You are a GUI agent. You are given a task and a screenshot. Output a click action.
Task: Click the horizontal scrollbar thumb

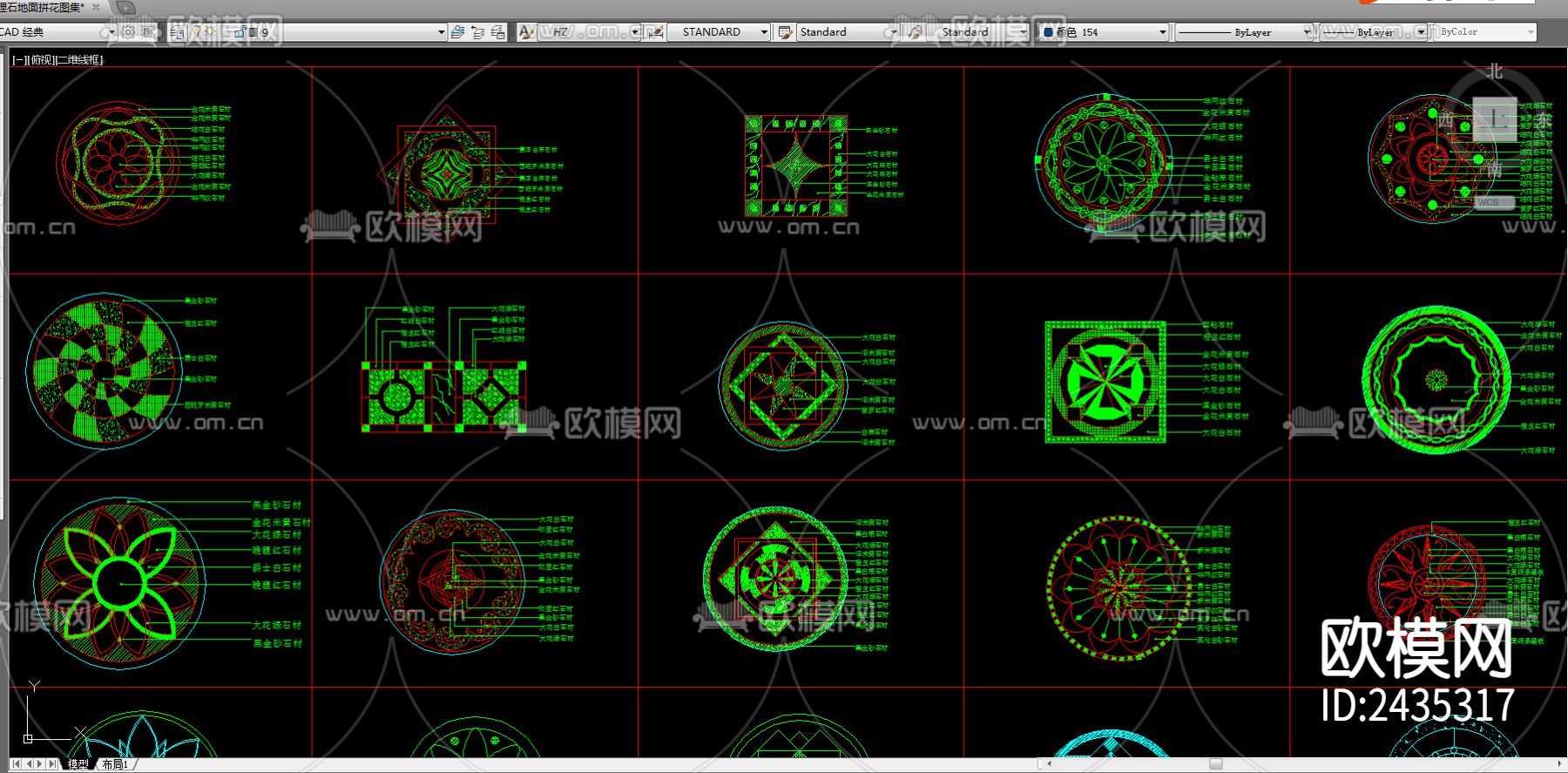click(1215, 764)
